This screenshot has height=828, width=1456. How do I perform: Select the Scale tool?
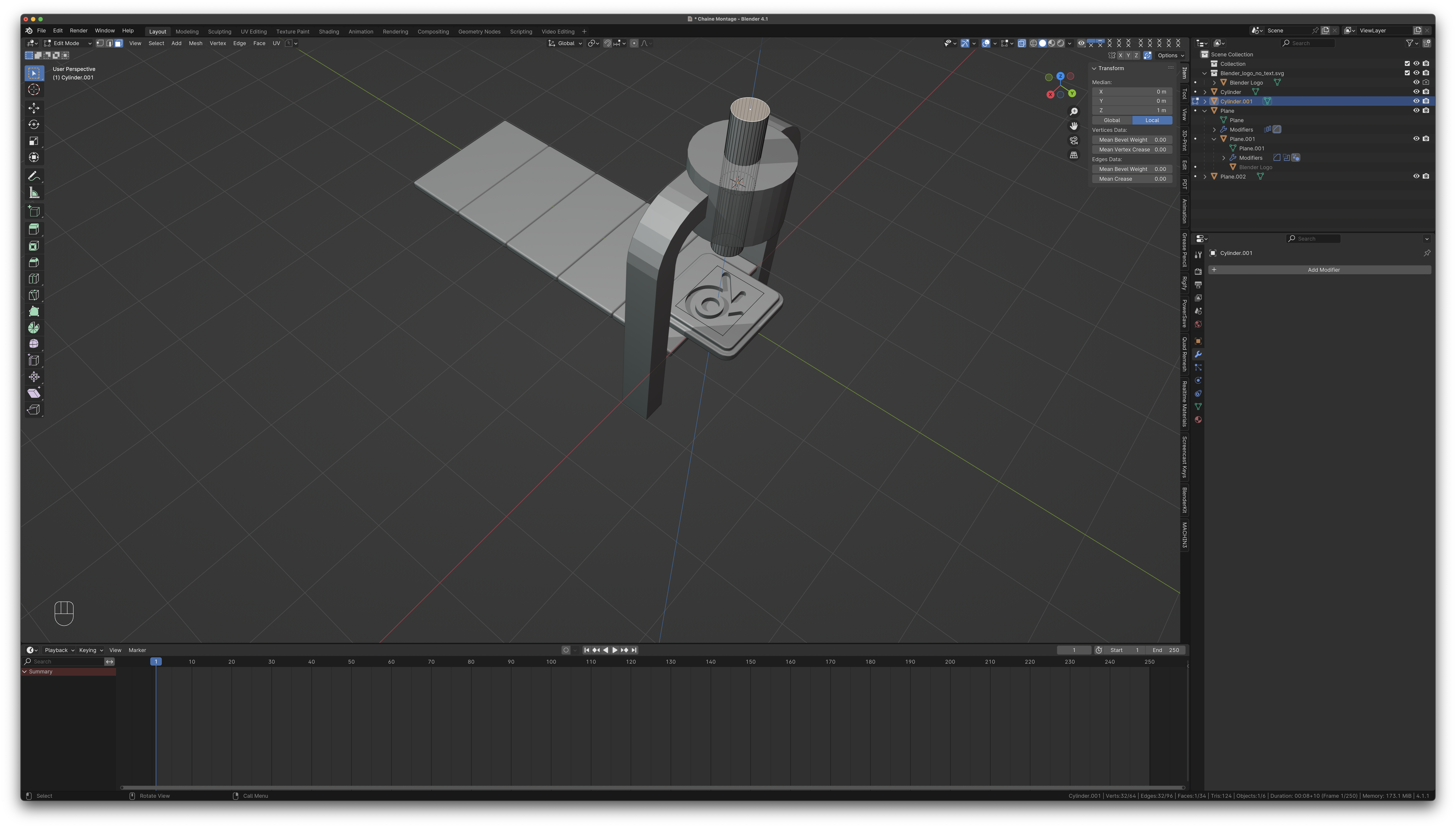34,141
